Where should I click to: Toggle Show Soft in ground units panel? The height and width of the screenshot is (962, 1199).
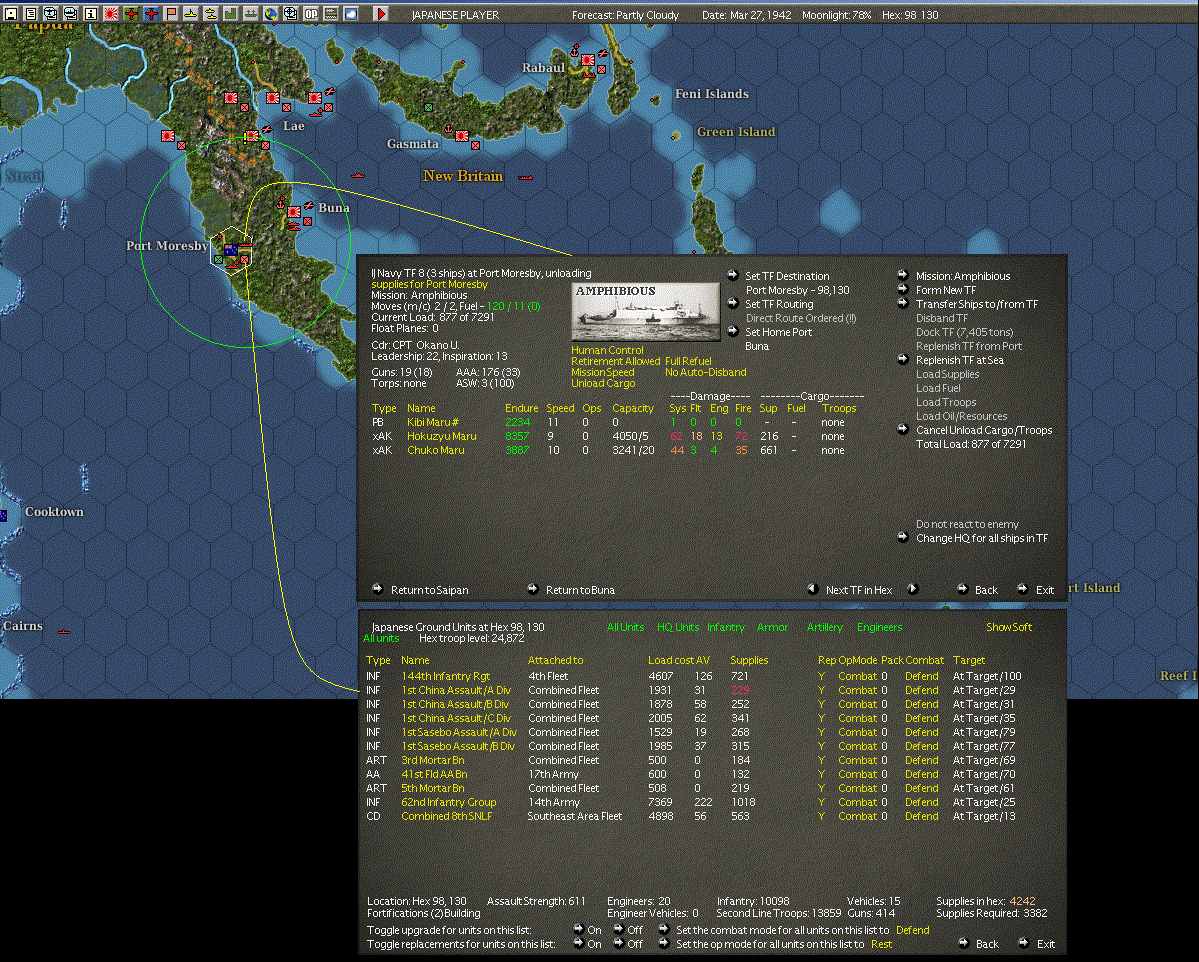click(x=1009, y=627)
